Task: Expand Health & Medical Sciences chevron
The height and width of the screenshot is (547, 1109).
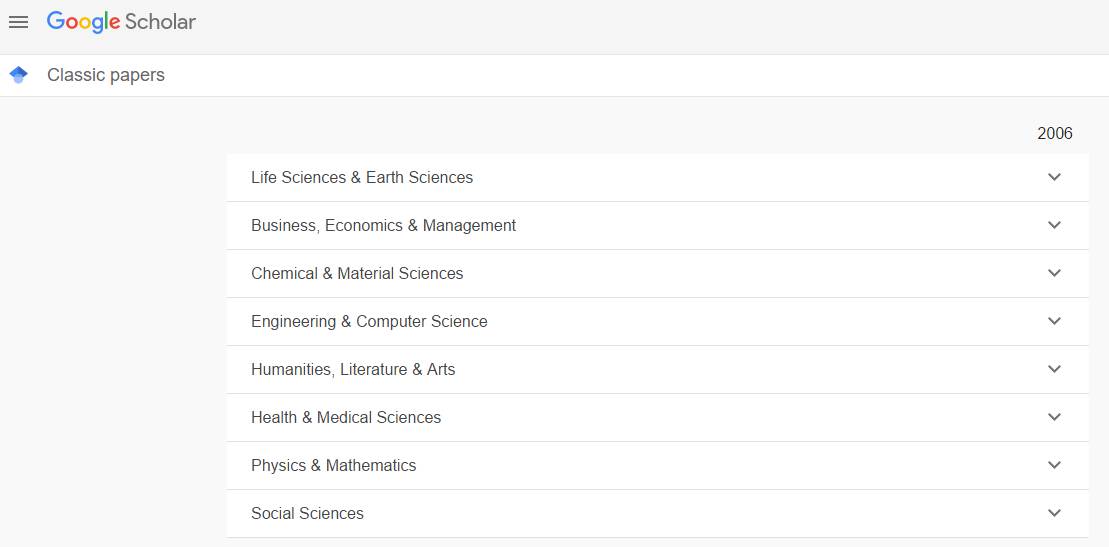Action: (1054, 417)
